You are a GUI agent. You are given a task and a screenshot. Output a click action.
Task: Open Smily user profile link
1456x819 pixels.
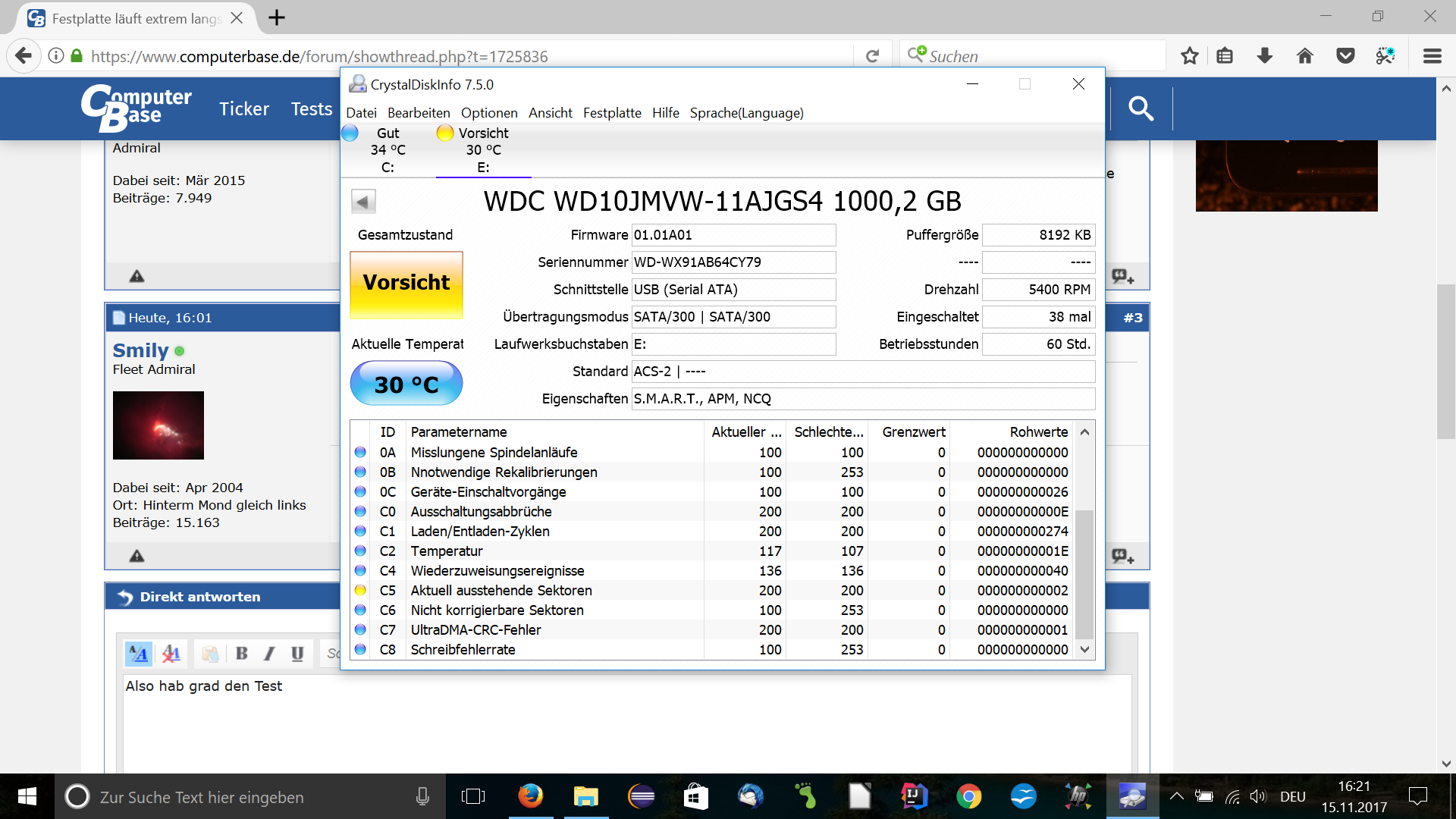[140, 350]
